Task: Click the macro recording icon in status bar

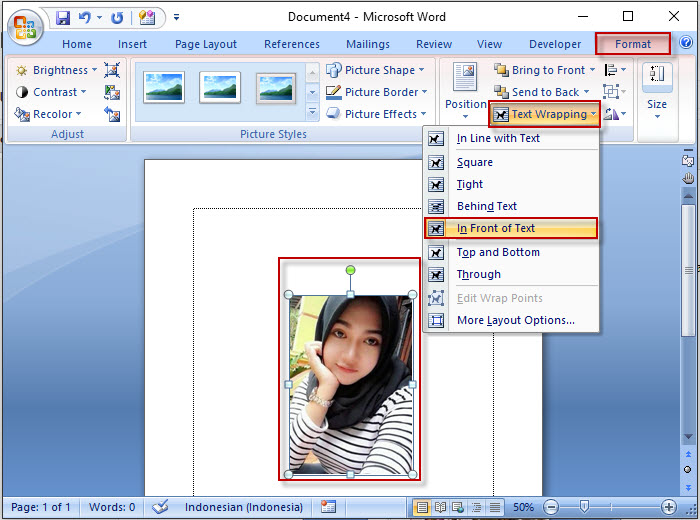Action: pos(328,507)
